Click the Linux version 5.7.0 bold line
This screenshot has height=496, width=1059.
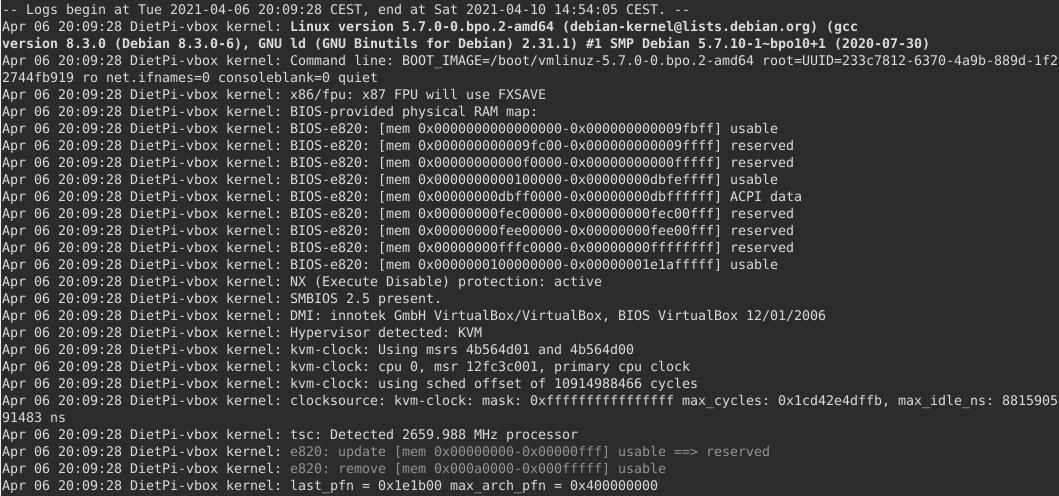click(466, 35)
